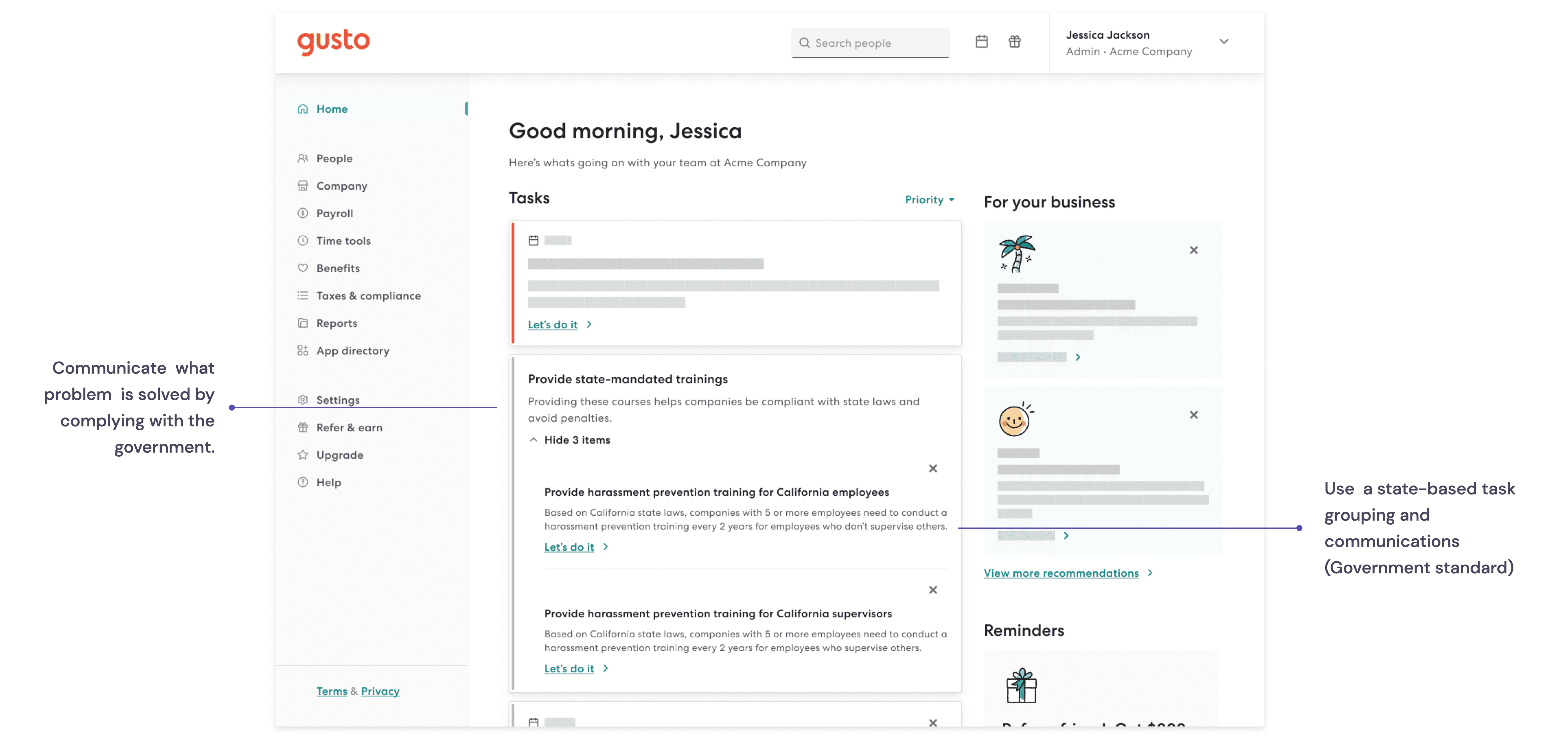The width and height of the screenshot is (1568, 744).
Task: Open the App directory page
Action: 352,351
